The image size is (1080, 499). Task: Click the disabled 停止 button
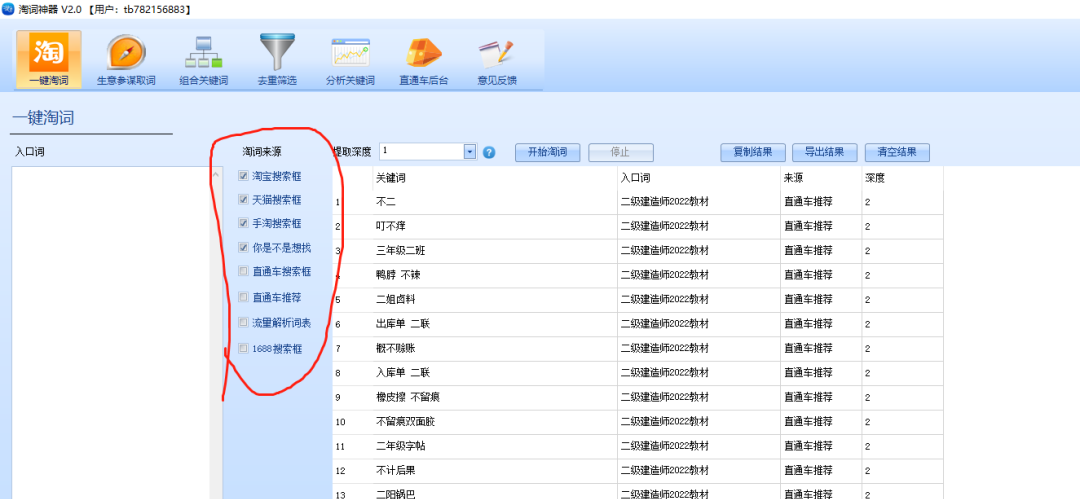click(621, 152)
